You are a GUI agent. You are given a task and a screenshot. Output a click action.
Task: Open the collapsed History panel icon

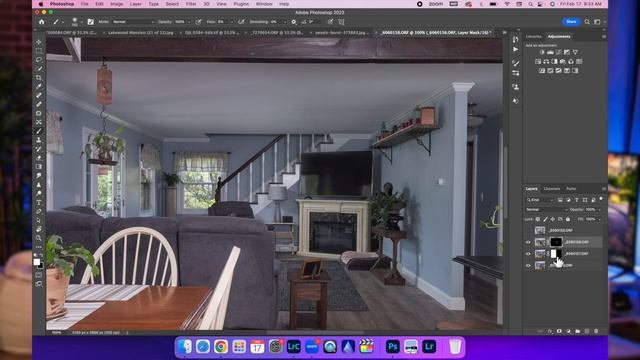(x=516, y=40)
